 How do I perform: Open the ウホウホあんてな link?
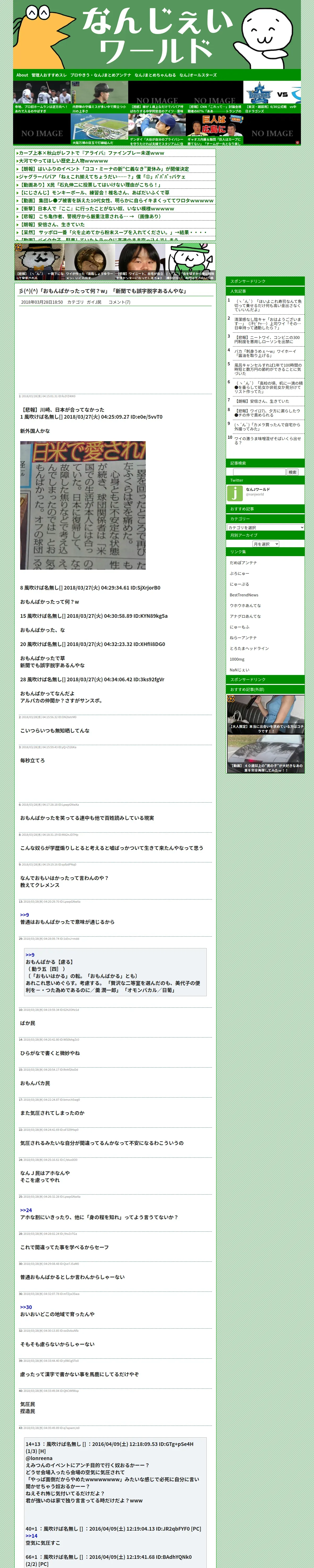[245, 606]
